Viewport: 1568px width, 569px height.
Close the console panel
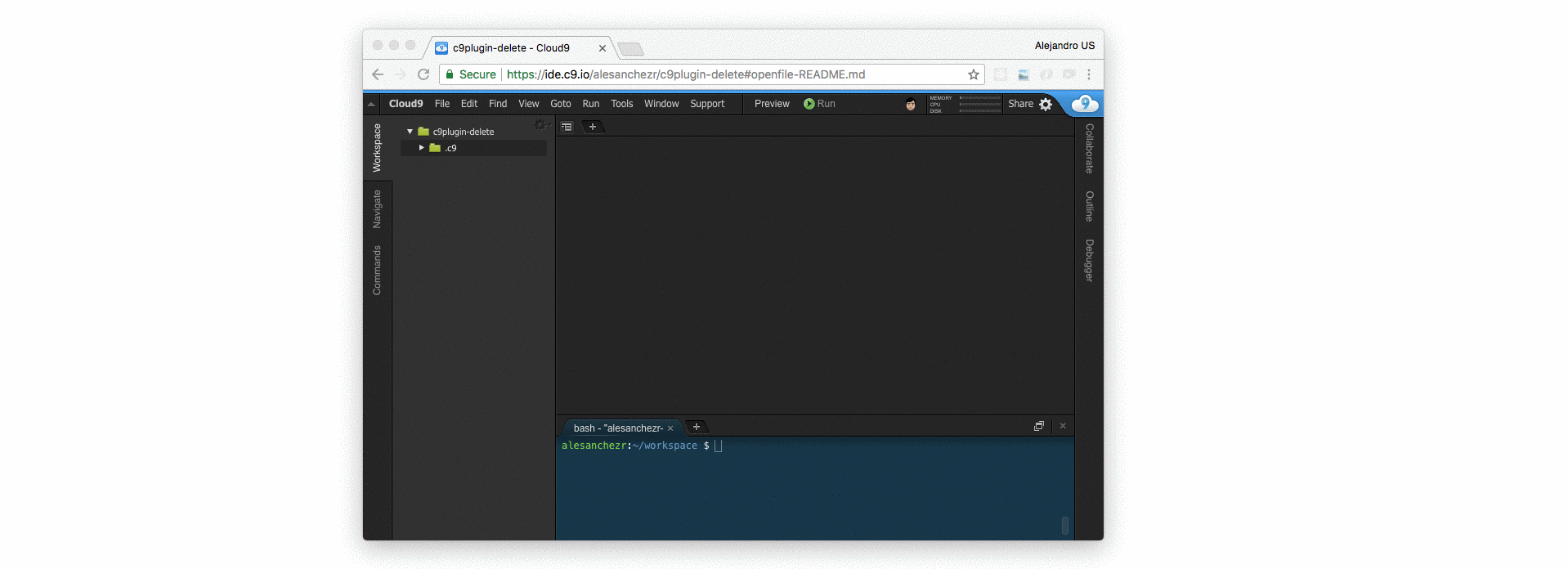click(1063, 426)
